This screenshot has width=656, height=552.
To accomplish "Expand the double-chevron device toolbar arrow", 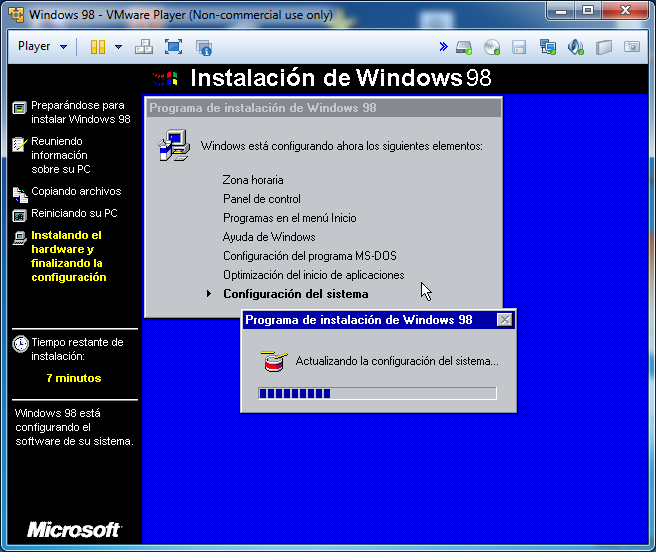I will click(x=443, y=47).
